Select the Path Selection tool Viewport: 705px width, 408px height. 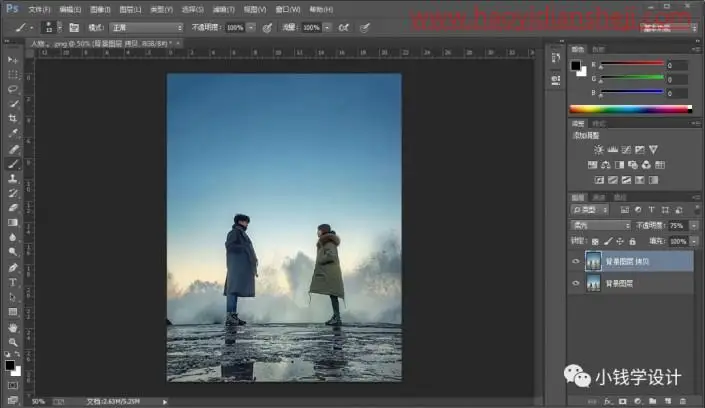13,297
